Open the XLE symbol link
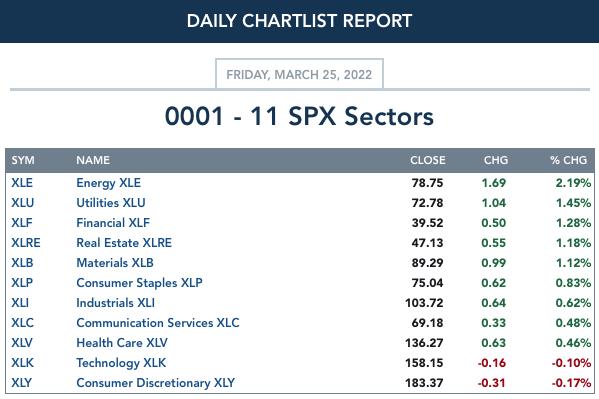 coord(22,183)
